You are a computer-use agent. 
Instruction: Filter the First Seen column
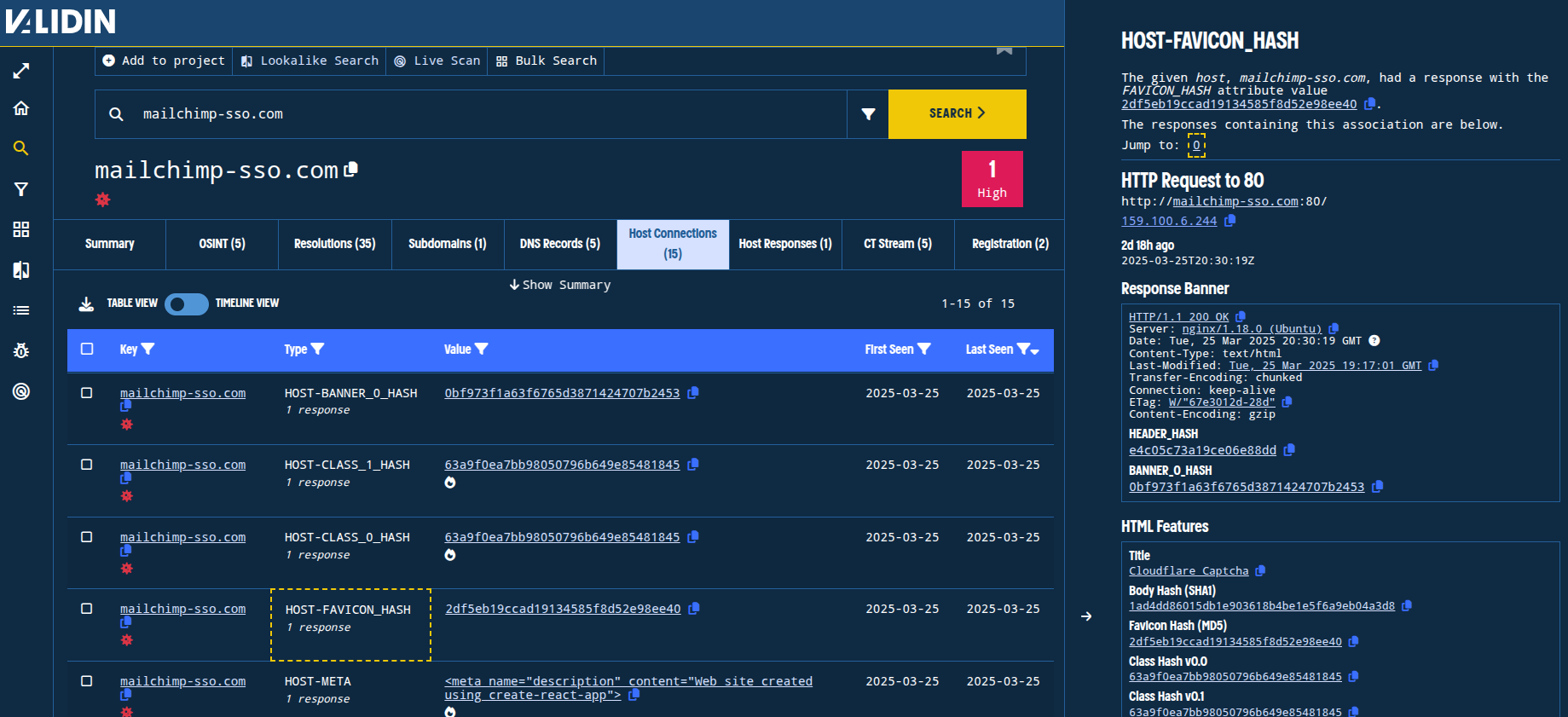924,349
